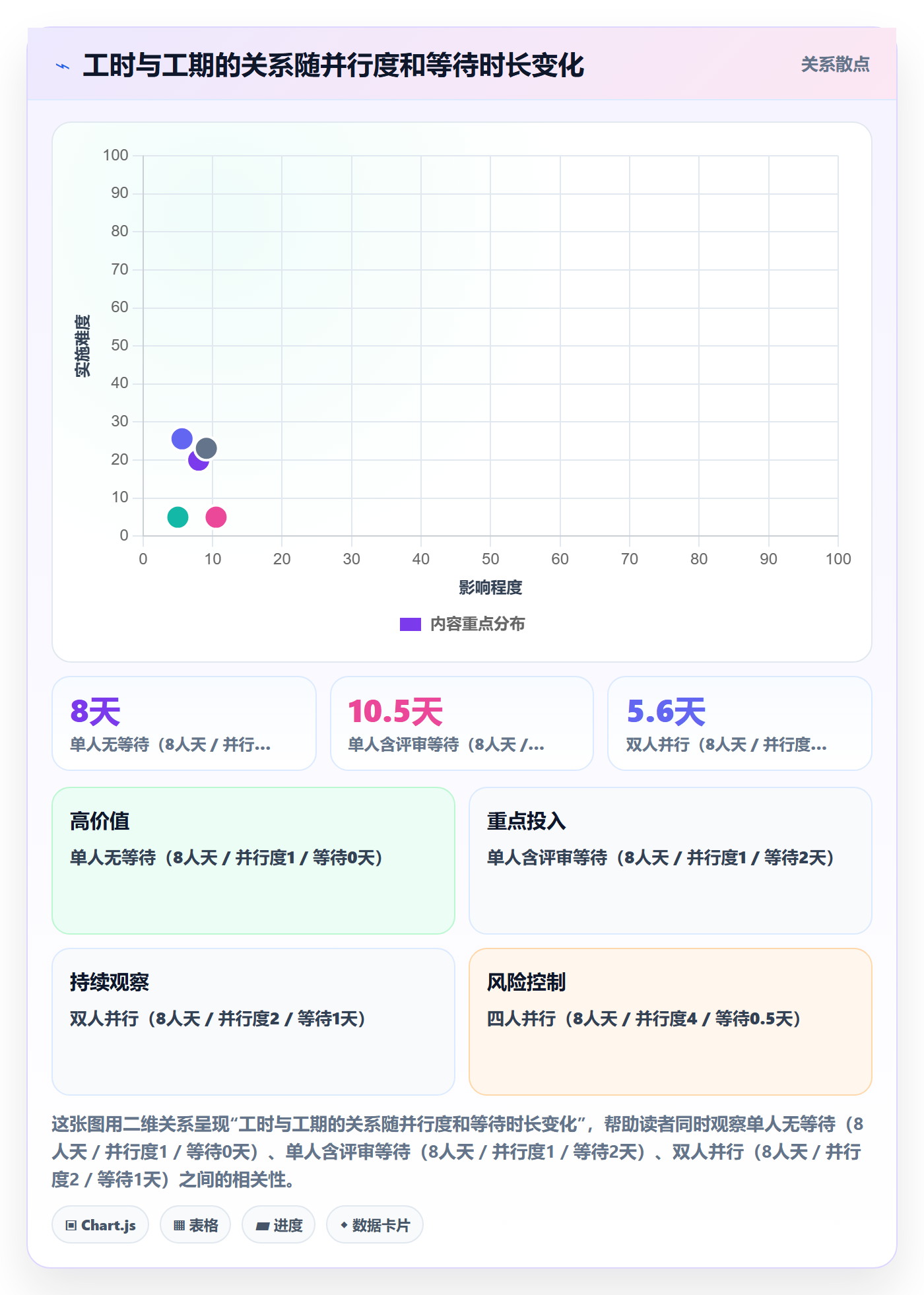This screenshot has height=1295, width=924.
Task: Select the 风险控制 quadrant card
Action: point(671,1022)
